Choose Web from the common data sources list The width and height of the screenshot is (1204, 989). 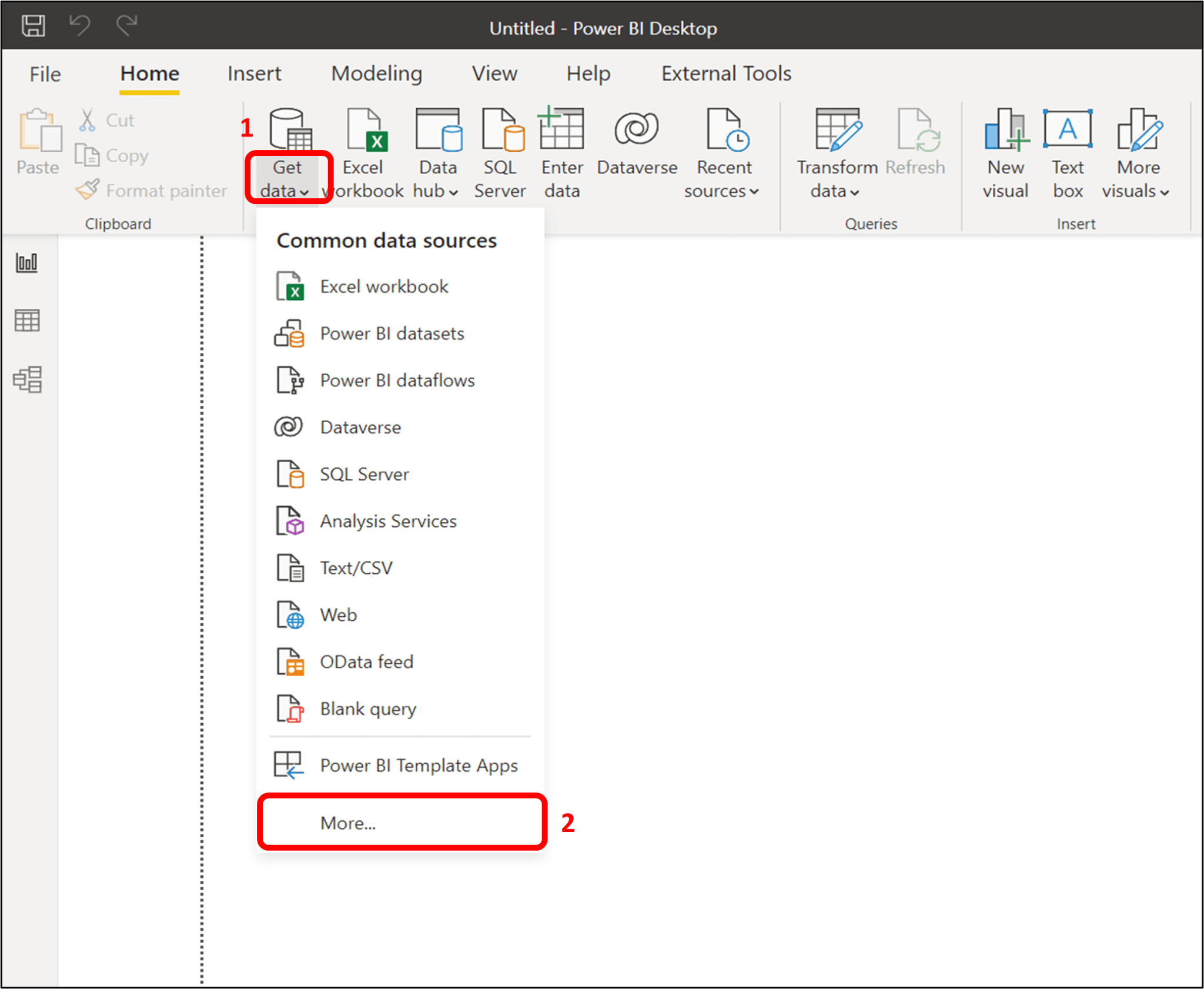point(338,614)
